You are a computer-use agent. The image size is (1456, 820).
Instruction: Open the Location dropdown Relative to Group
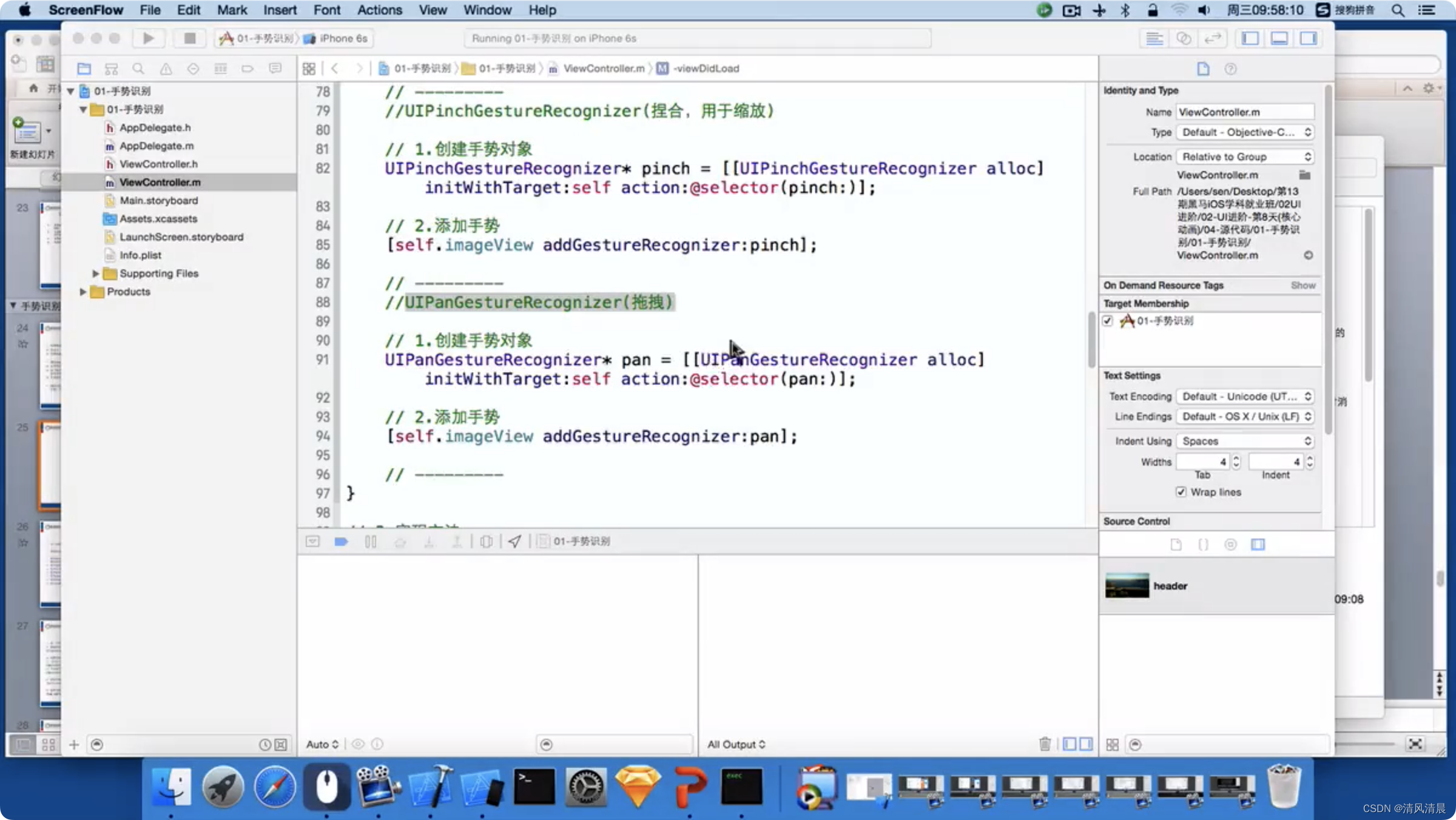[x=1245, y=156]
